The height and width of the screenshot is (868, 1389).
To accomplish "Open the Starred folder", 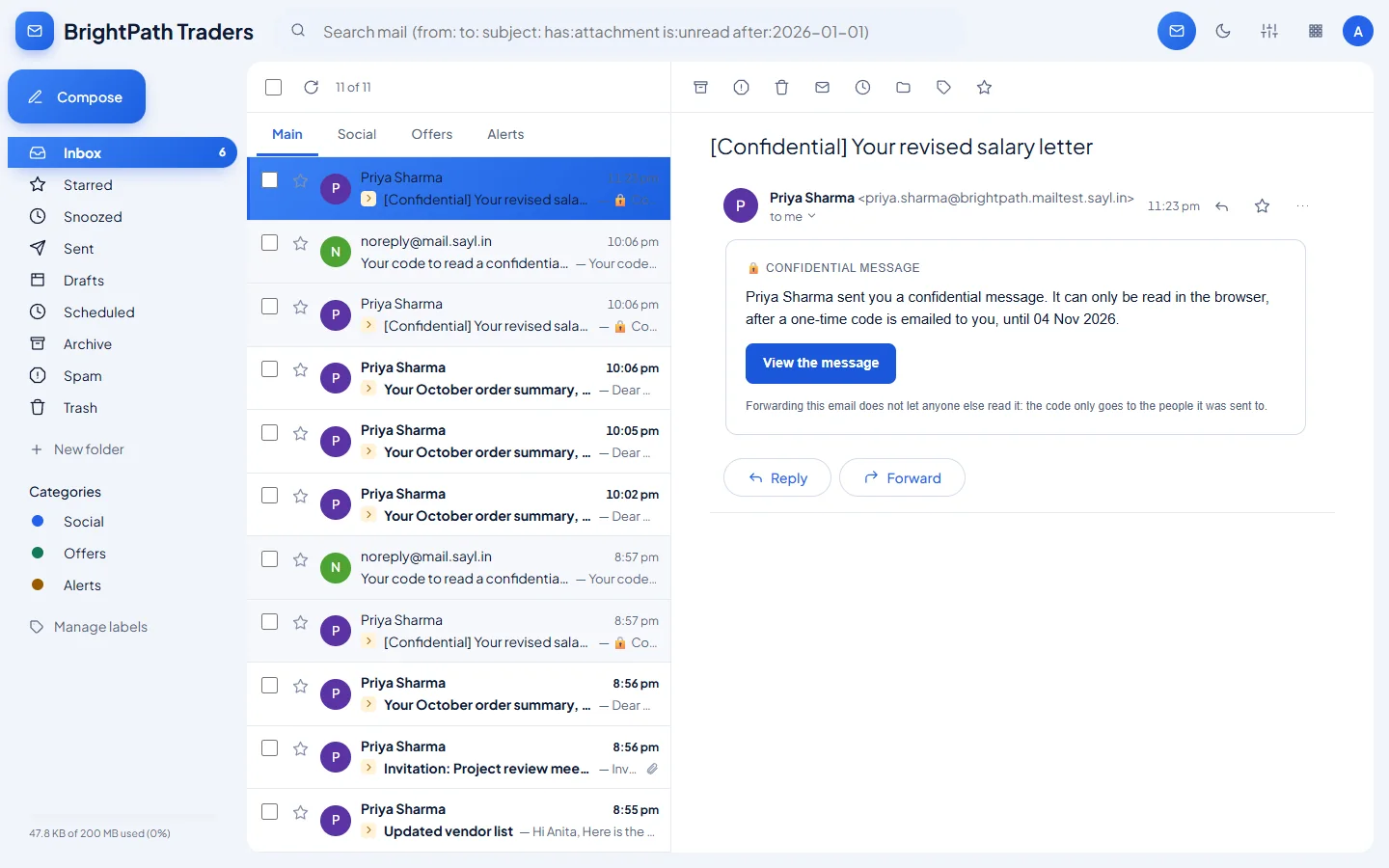I will (x=123, y=185).
